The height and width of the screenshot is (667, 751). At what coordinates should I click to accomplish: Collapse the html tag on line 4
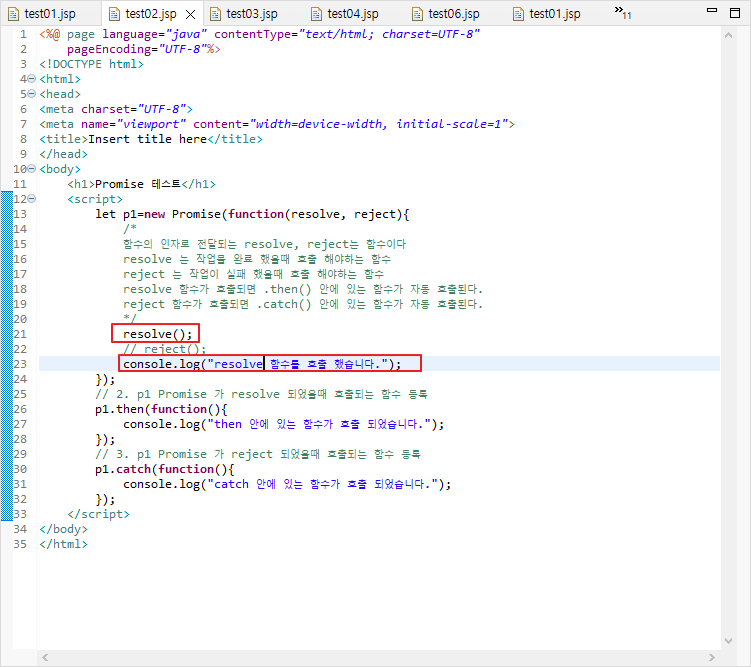click(32, 79)
